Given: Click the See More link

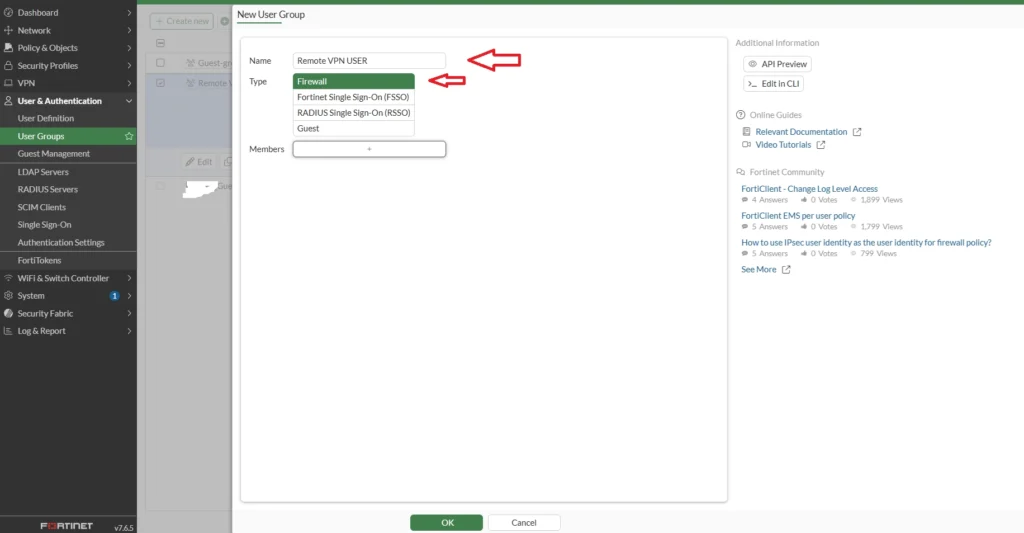Looking at the screenshot, I should 759,269.
